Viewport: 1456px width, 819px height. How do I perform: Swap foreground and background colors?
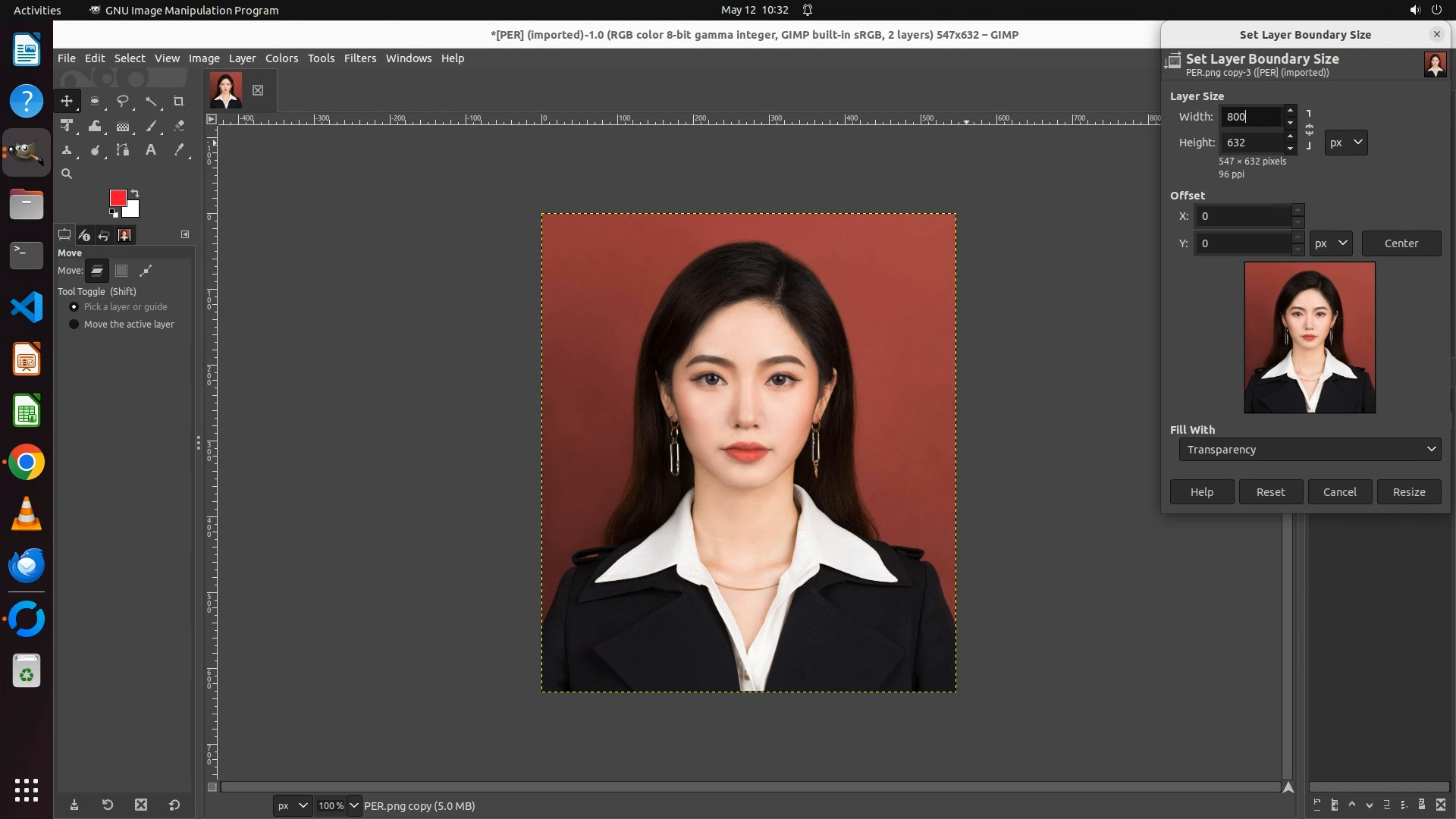(x=135, y=193)
